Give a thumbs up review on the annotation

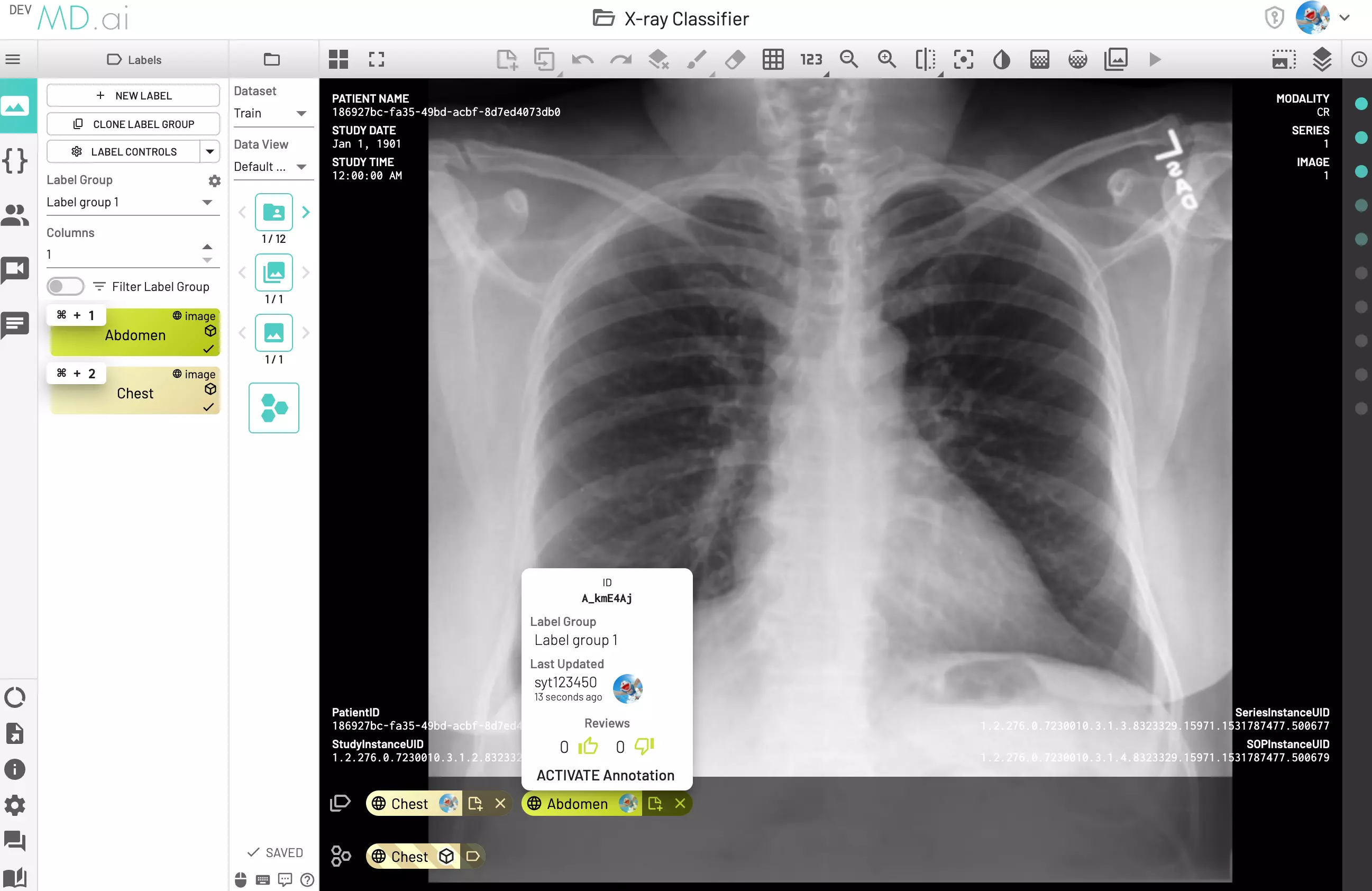click(x=588, y=746)
